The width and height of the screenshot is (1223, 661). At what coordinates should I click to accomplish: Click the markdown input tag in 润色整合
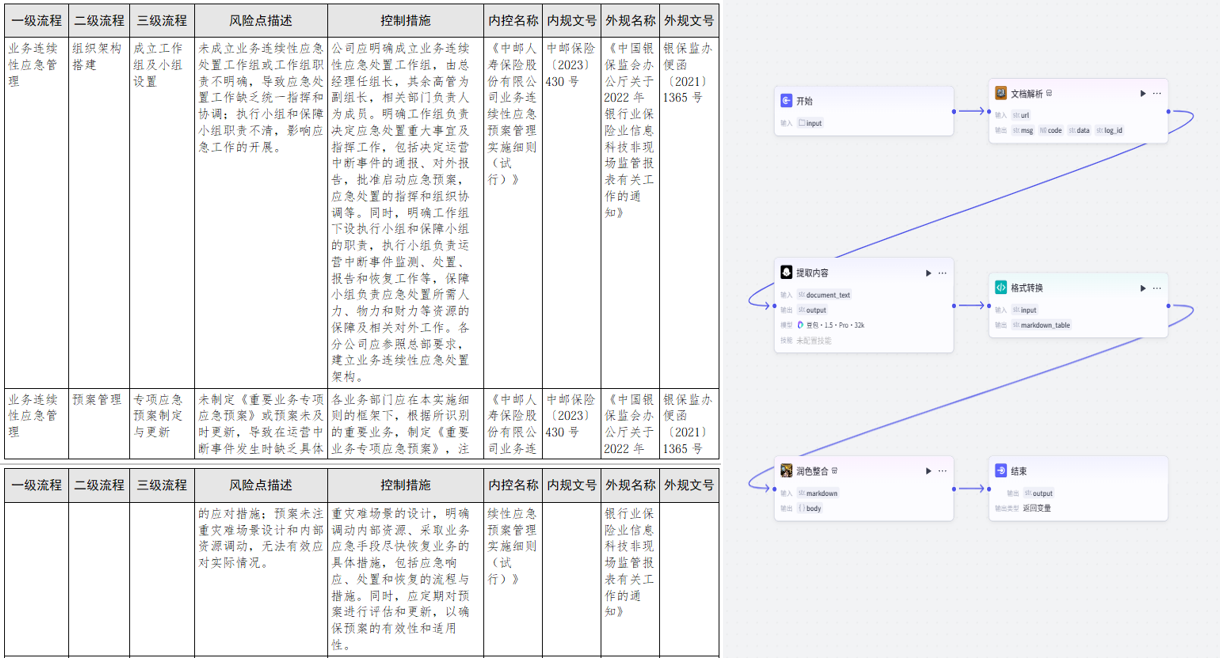coord(818,493)
